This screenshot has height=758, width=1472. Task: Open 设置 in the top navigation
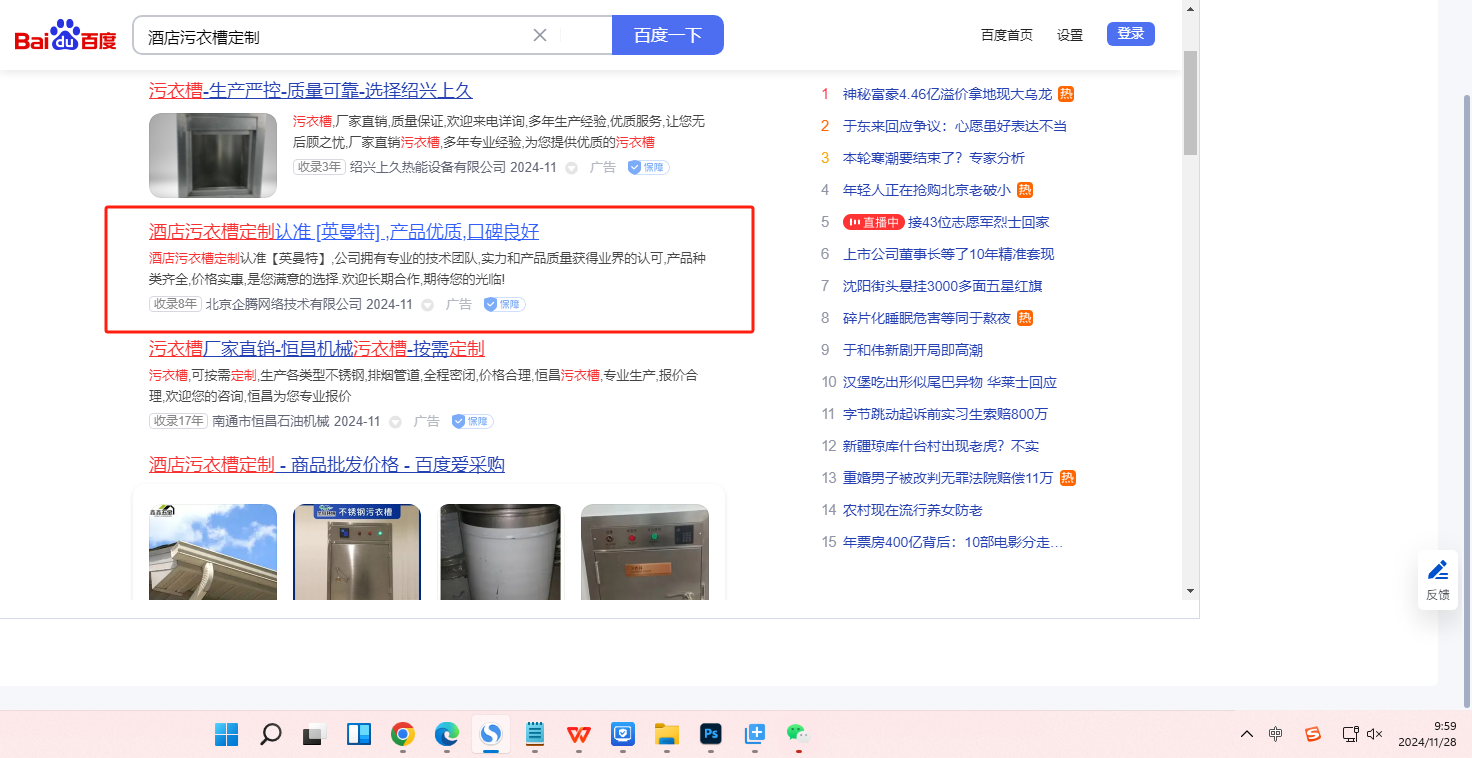[1070, 35]
